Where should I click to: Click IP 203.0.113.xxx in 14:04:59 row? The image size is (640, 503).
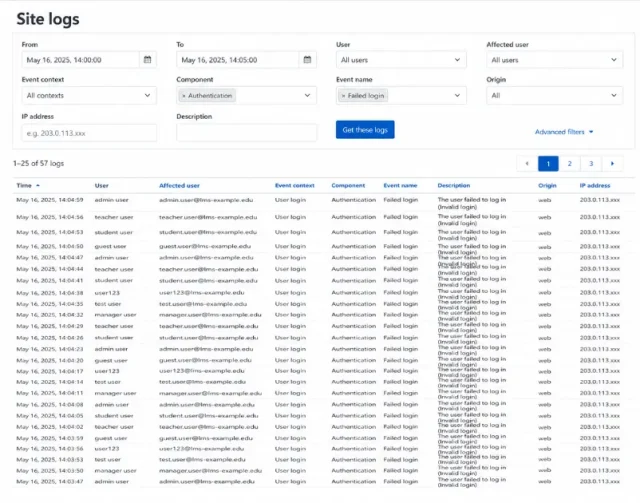[x=600, y=200]
